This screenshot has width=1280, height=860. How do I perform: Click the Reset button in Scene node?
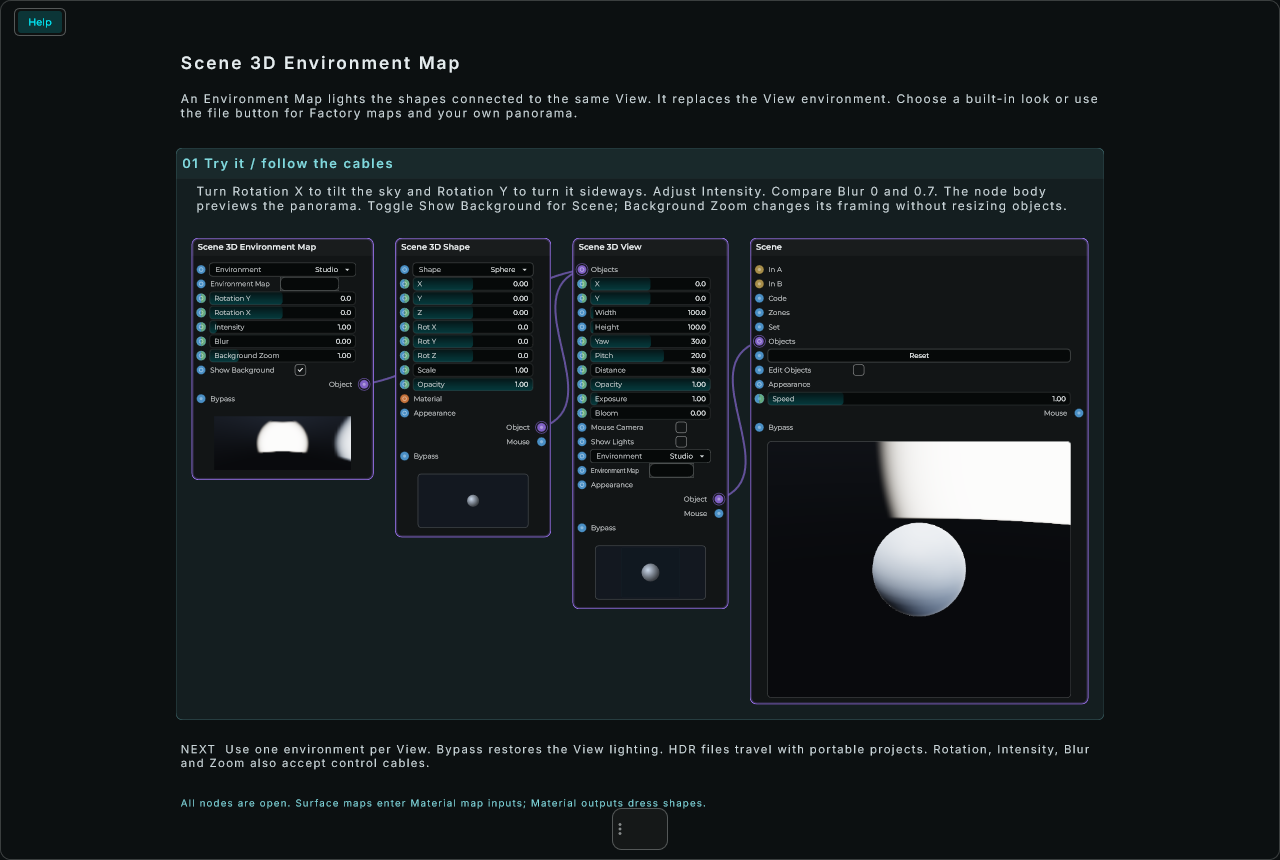pyautogui.click(x=919, y=356)
